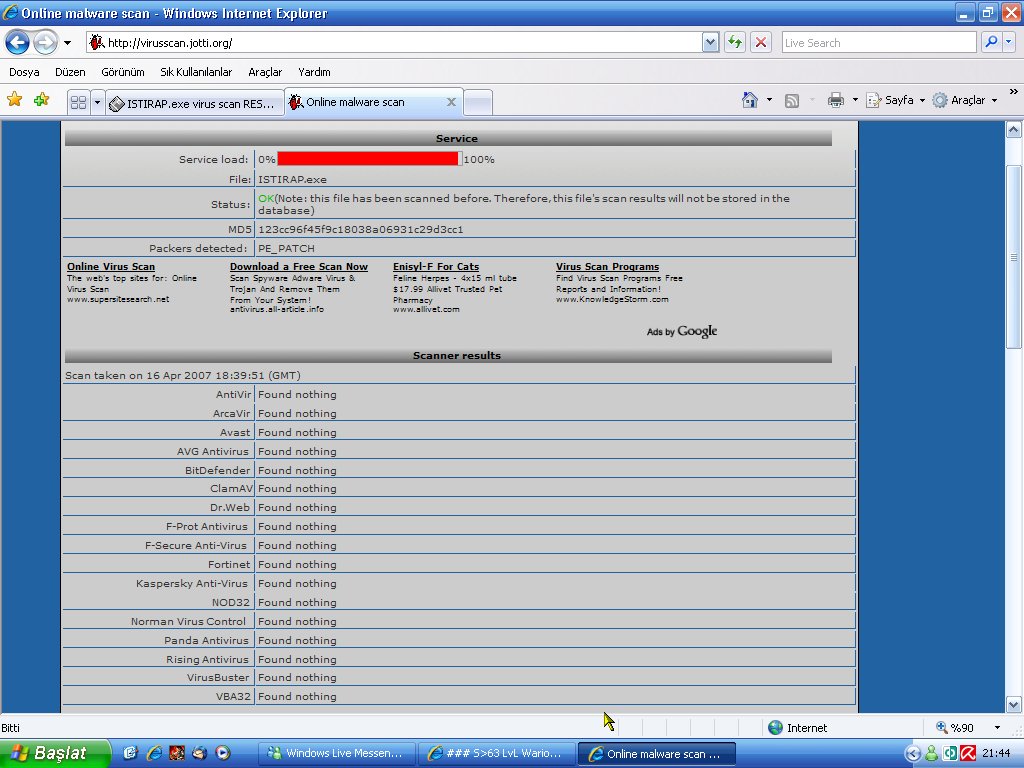Click Online malware scan taskbar button

tap(657, 754)
